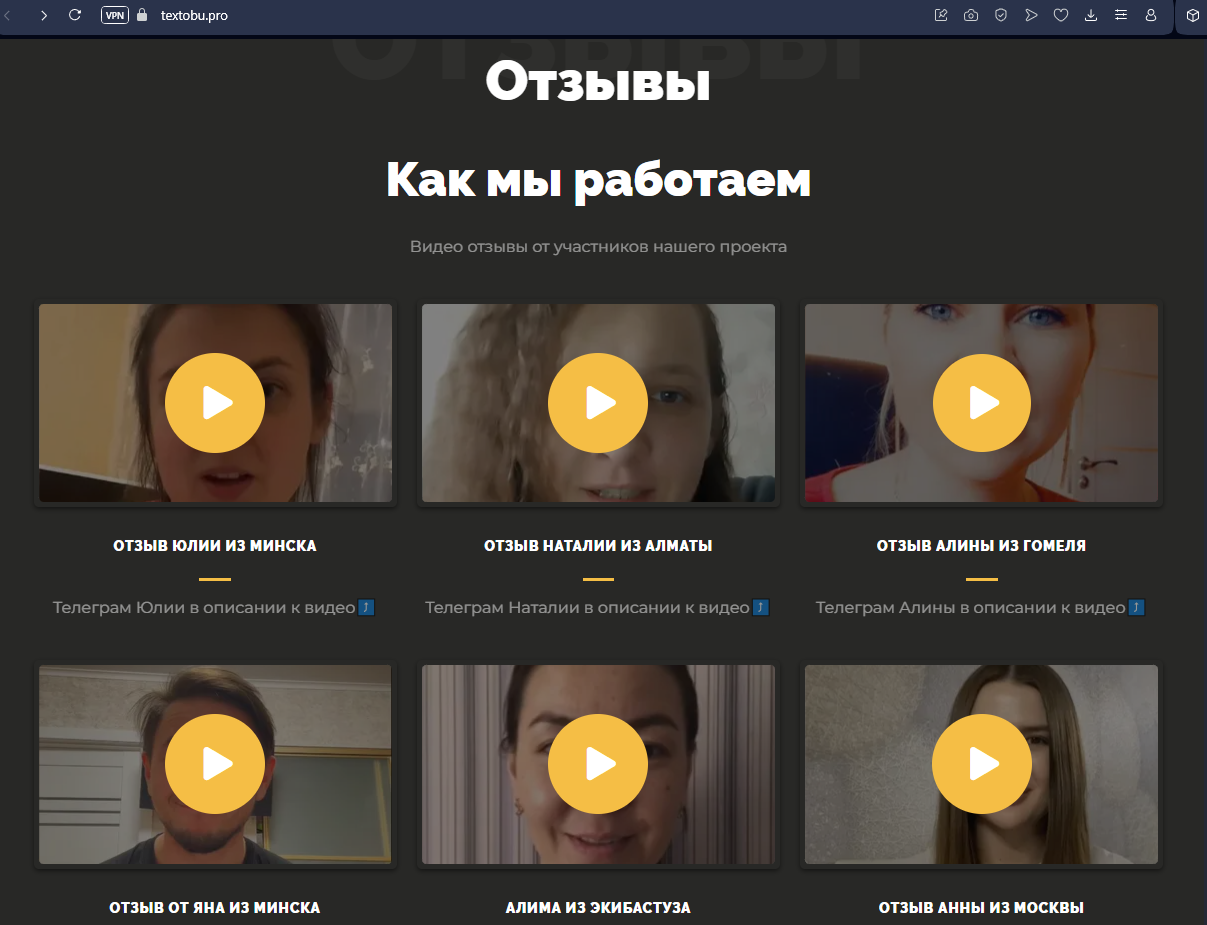This screenshot has height=925, width=1207.
Task: Play the Алима из Экибастуза video
Action: 597,763
